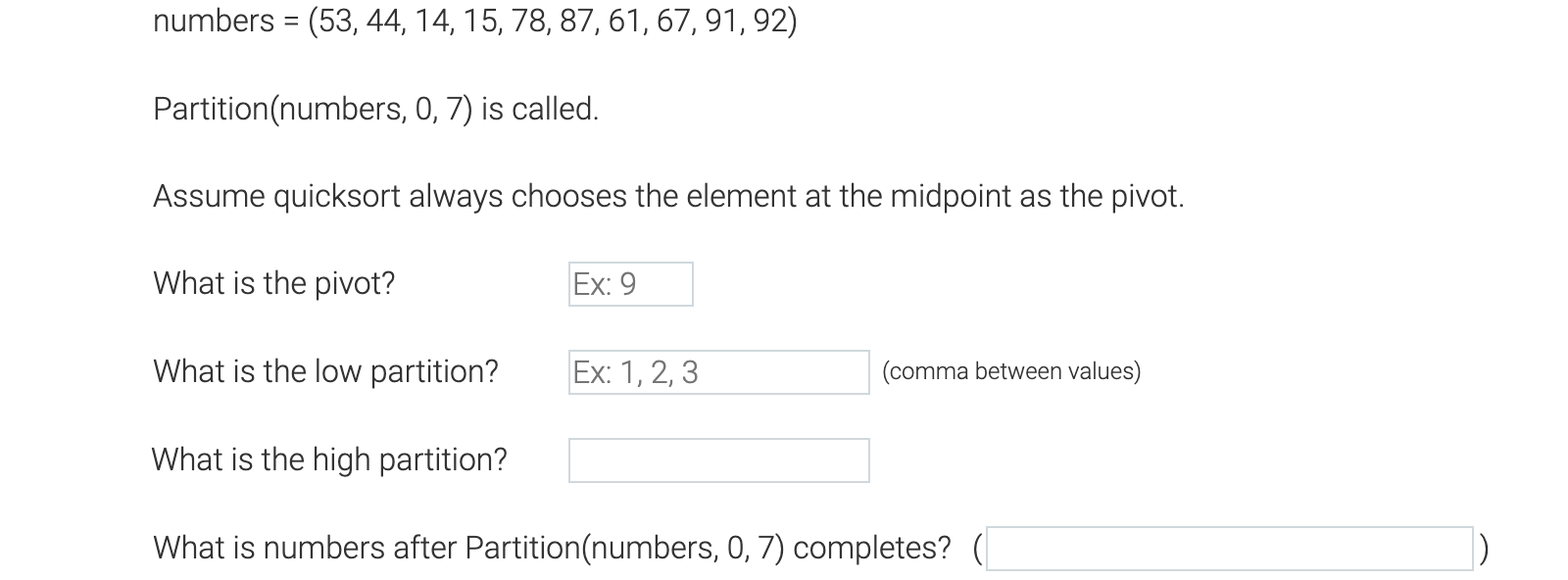Select the Partition(numbers, 0, 7) is called text
The image size is (1568, 580).
375,109
